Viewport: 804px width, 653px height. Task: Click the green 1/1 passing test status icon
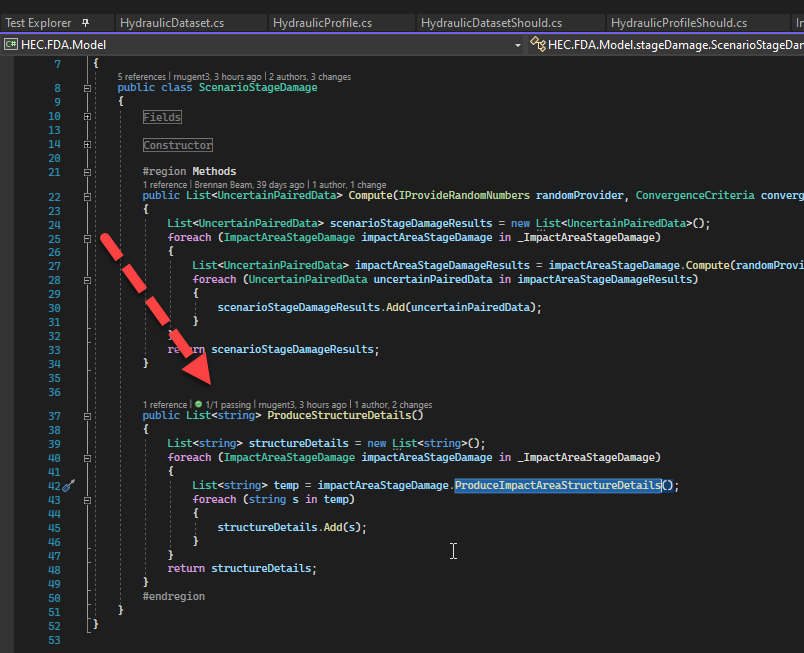point(199,405)
